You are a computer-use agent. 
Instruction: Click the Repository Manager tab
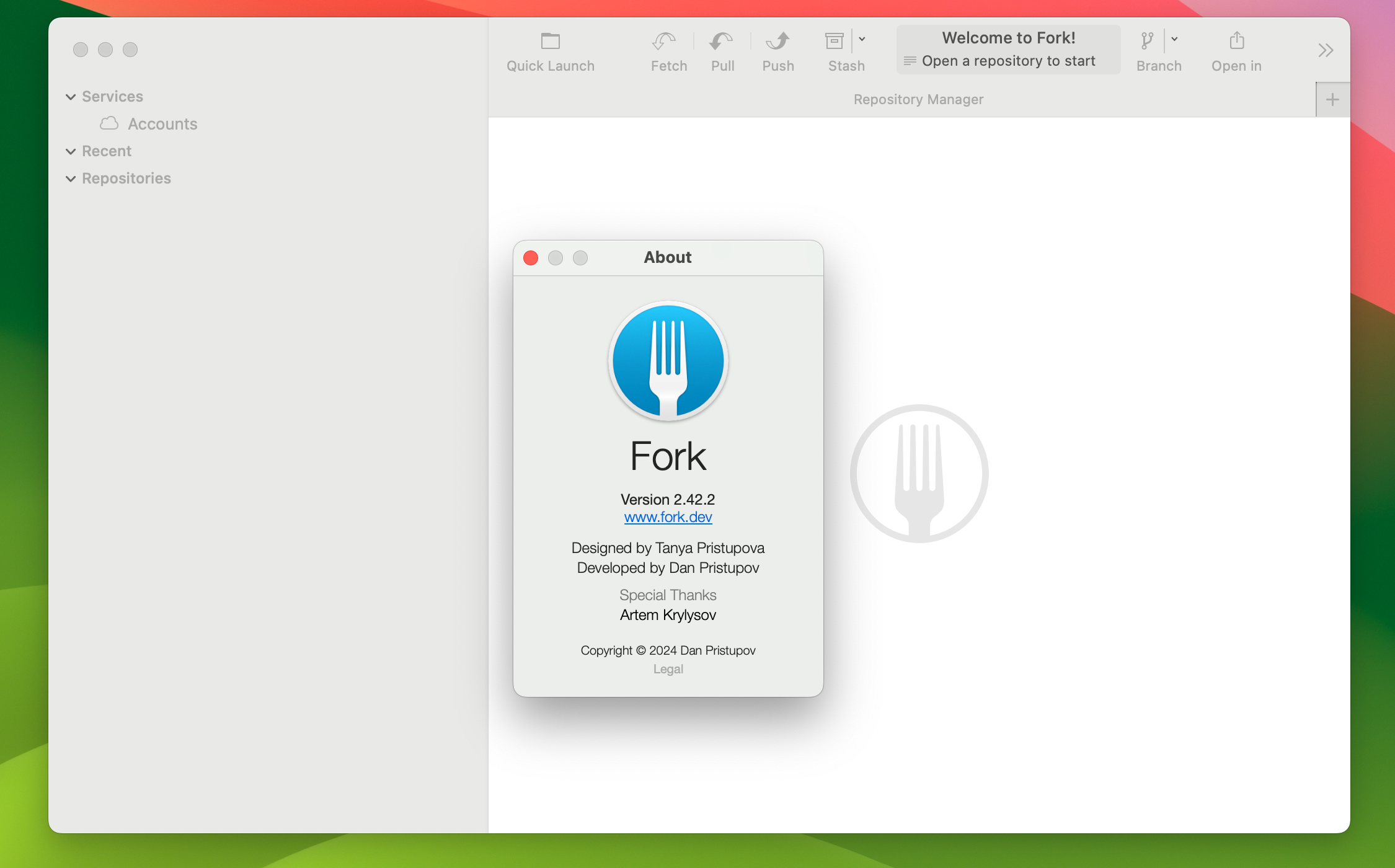tap(918, 98)
